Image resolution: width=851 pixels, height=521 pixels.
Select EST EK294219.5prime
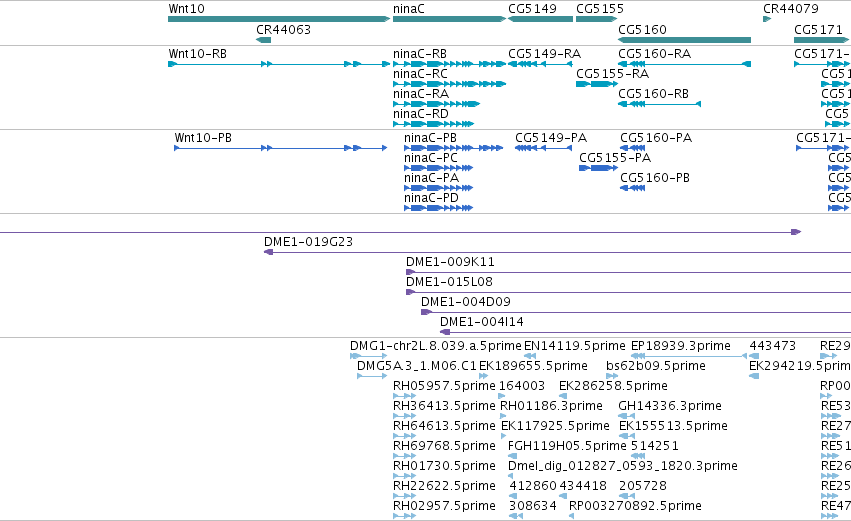(754, 376)
